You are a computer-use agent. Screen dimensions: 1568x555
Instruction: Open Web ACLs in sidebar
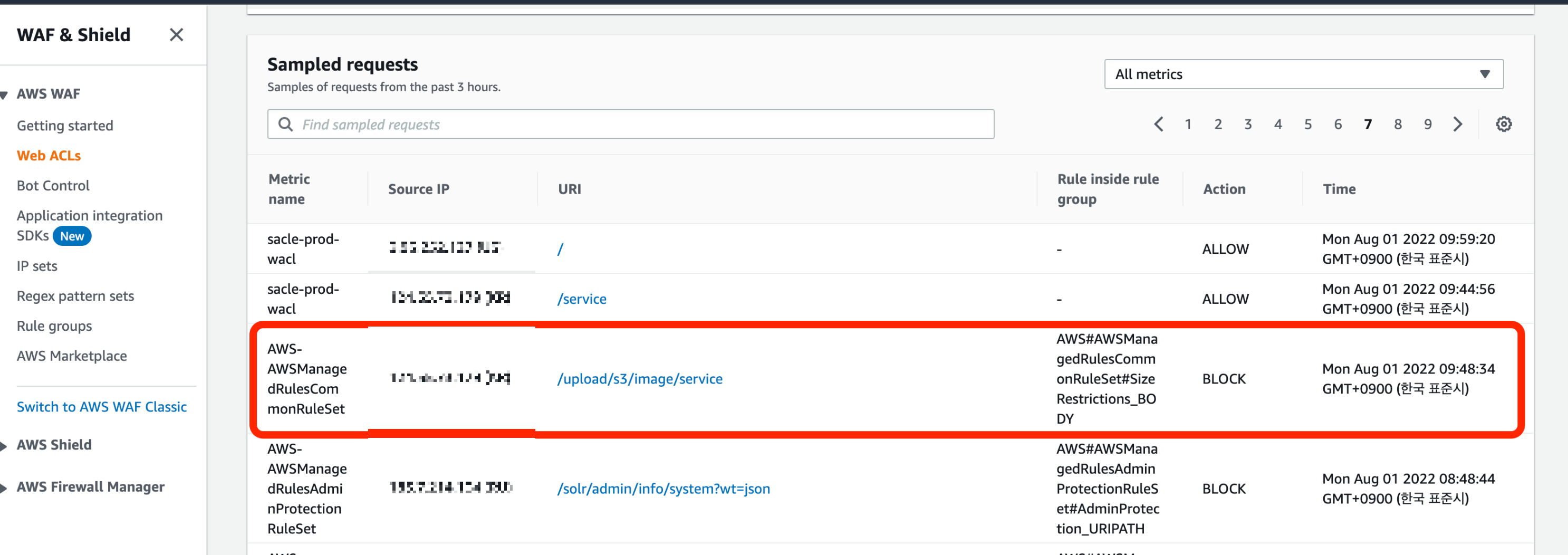[x=49, y=155]
